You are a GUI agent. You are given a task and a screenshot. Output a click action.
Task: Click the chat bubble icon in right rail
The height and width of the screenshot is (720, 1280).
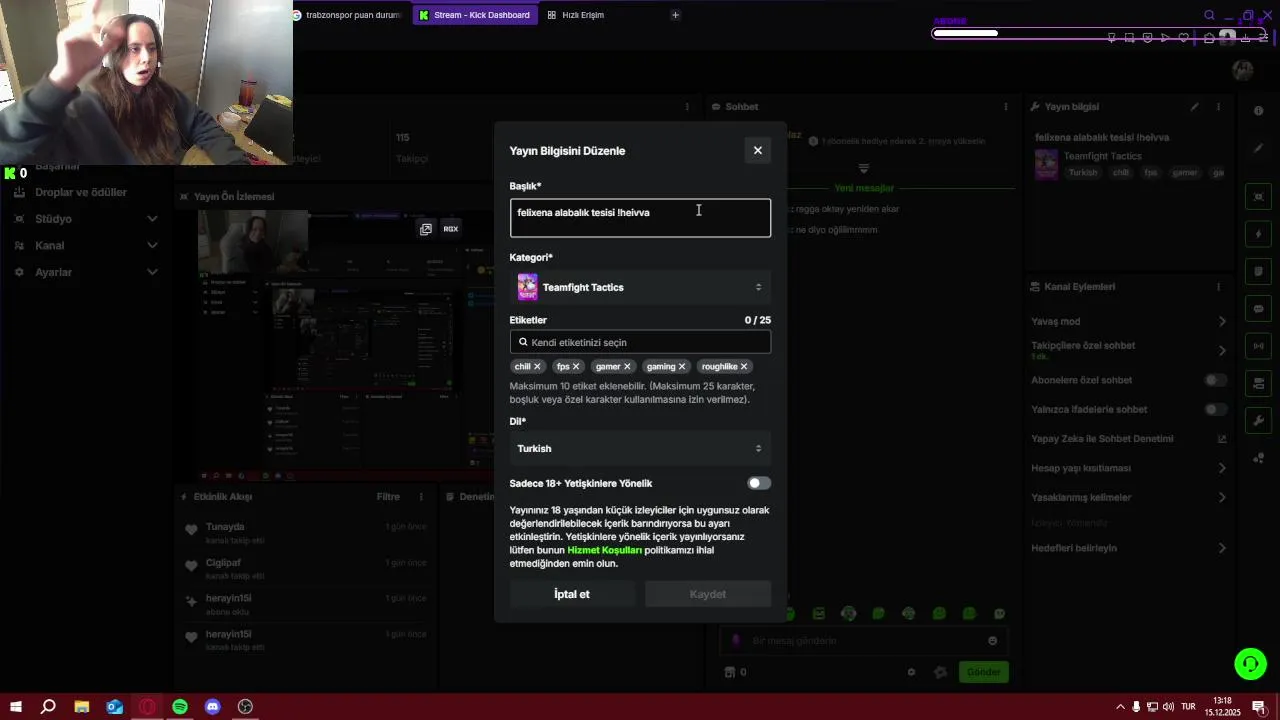[1259, 309]
